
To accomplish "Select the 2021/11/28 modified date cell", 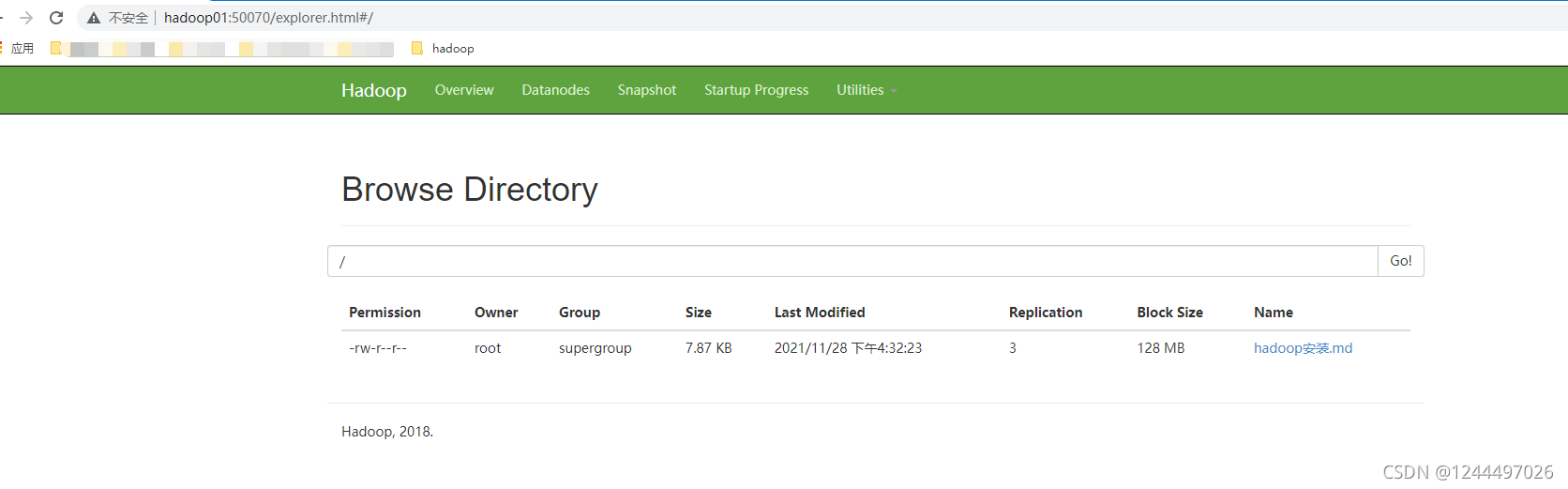I will click(848, 348).
